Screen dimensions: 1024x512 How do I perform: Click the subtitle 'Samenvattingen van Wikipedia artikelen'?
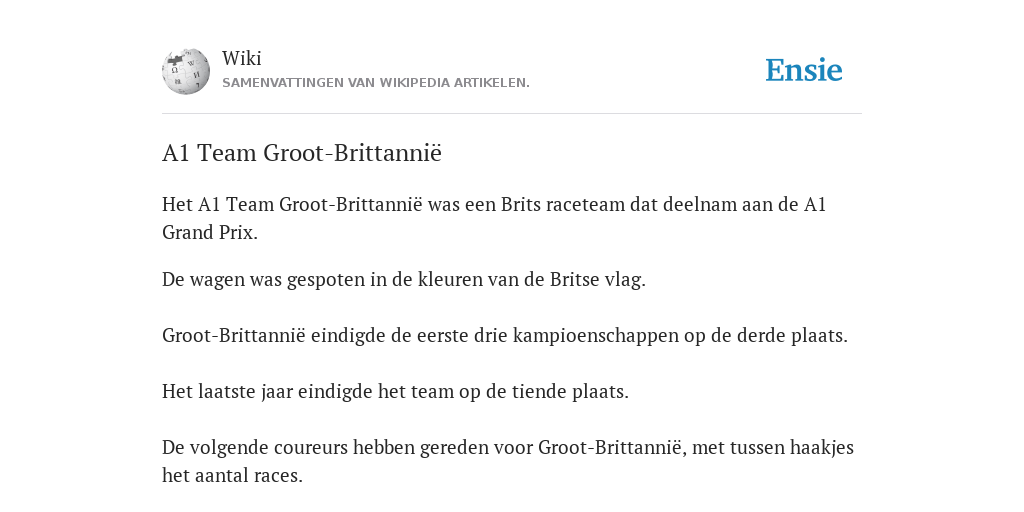[x=376, y=83]
